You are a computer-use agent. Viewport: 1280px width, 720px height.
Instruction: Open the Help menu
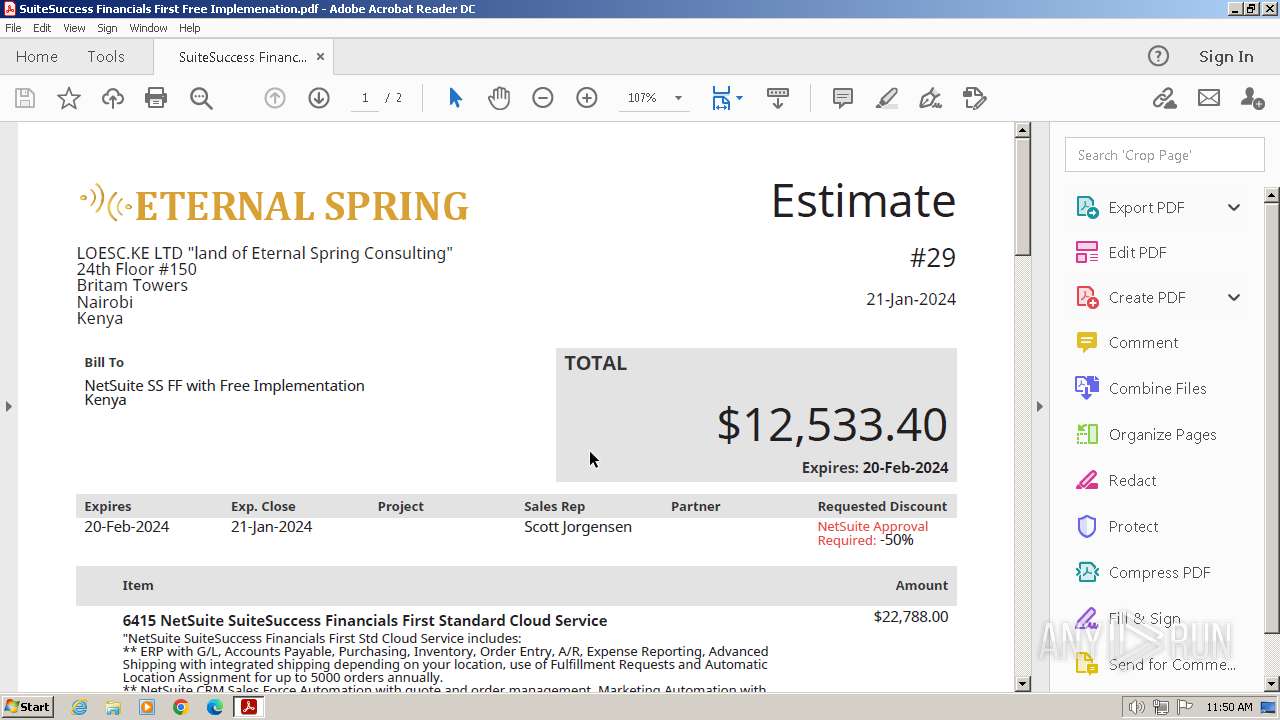[x=190, y=28]
